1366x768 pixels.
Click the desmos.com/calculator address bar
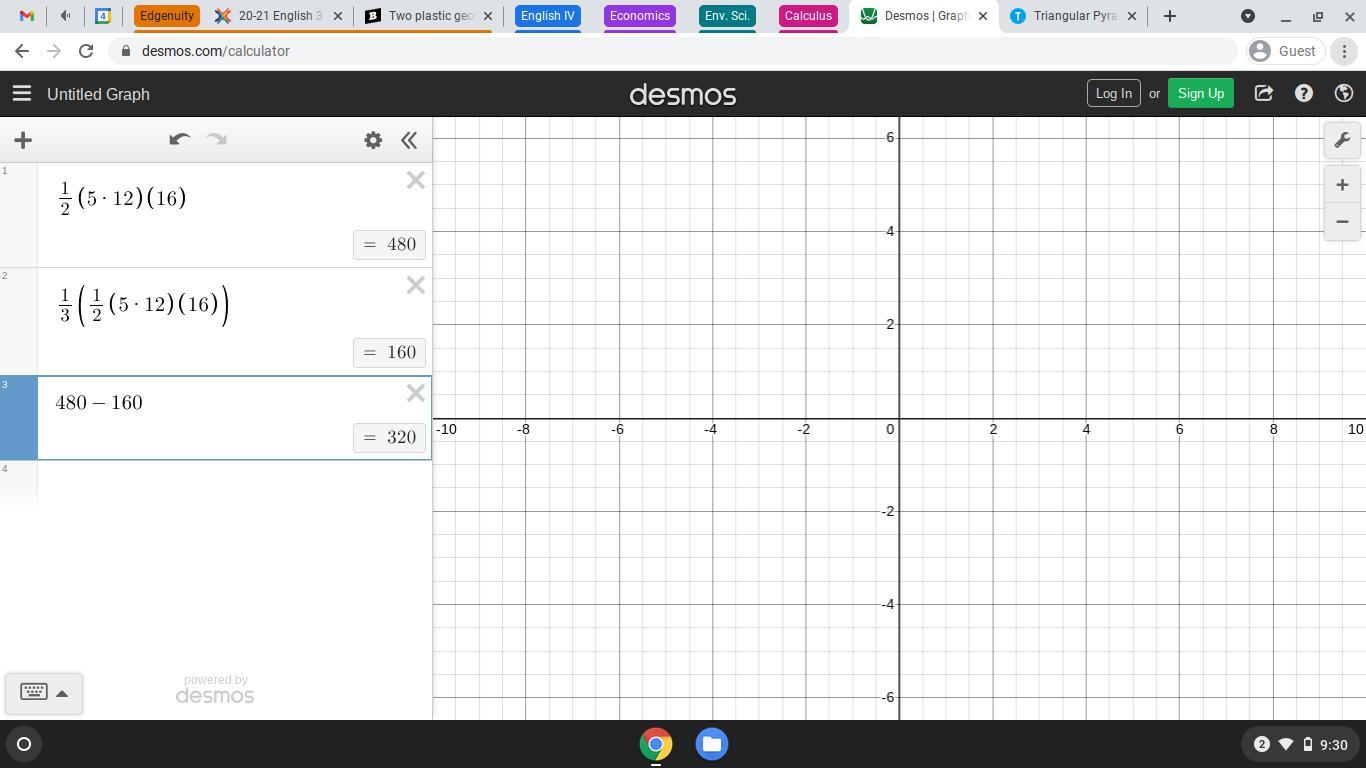(x=672, y=51)
